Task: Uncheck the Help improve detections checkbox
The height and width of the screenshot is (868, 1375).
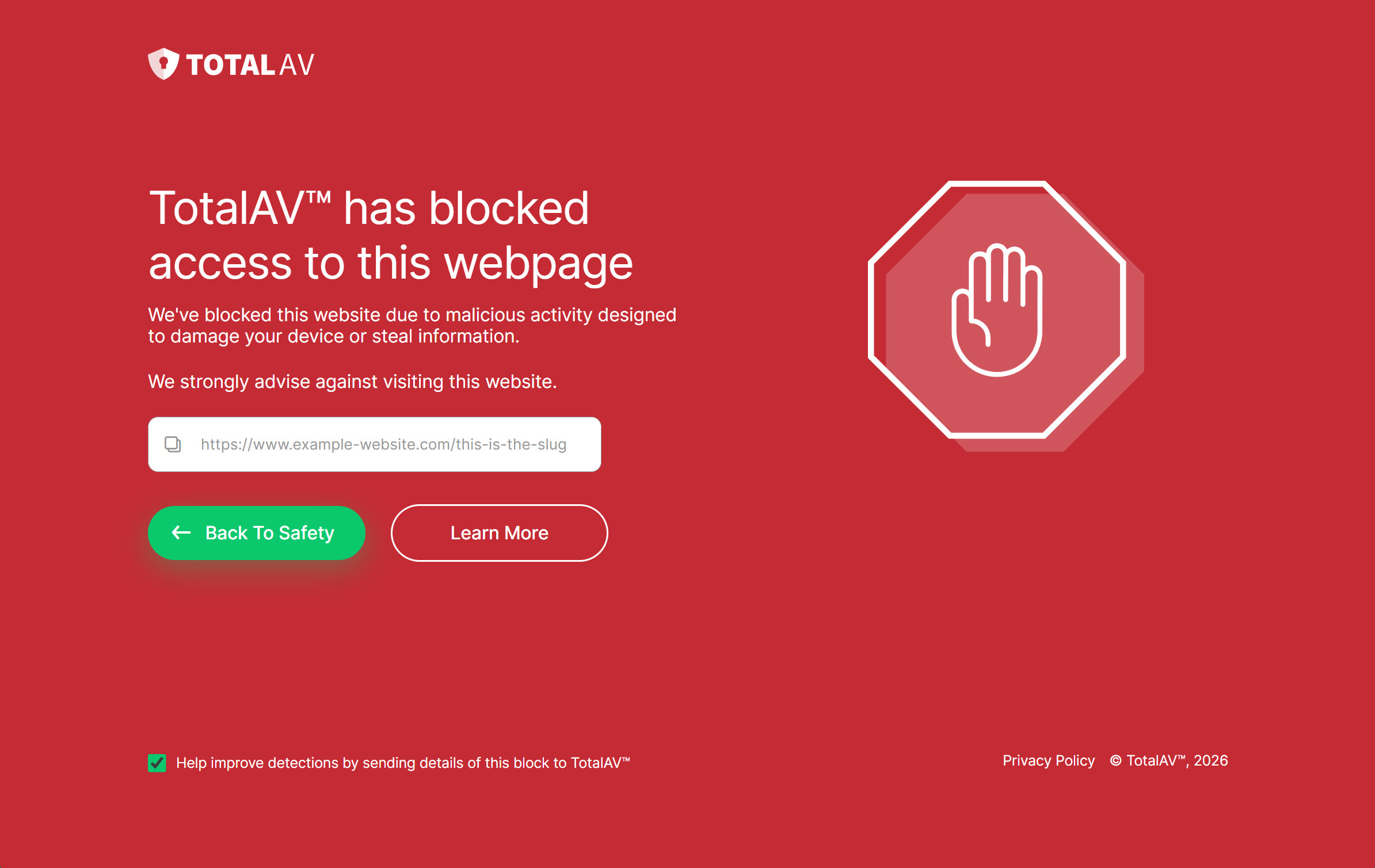Action: point(157,763)
